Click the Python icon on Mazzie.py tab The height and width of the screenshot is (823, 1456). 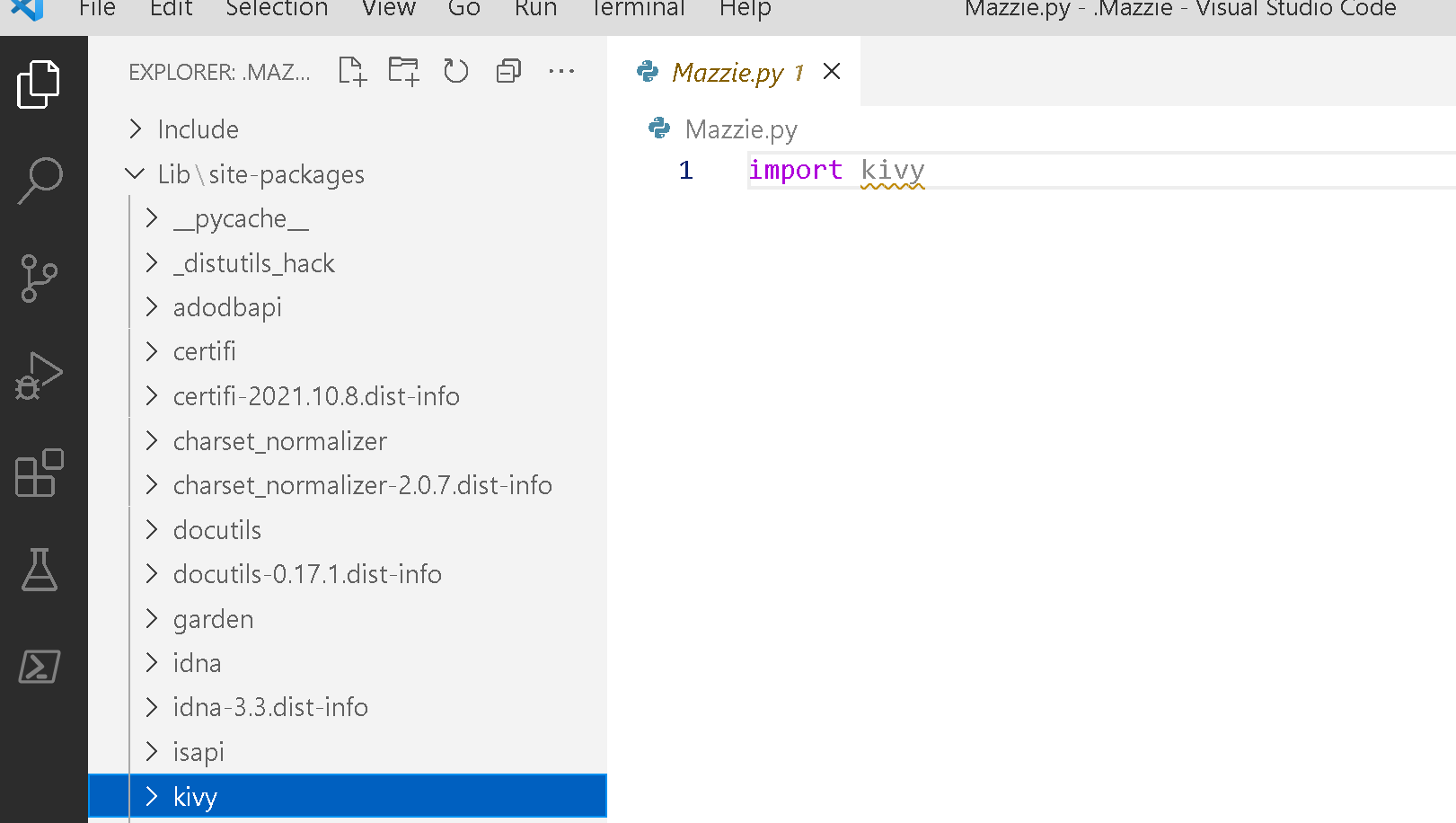pos(648,71)
